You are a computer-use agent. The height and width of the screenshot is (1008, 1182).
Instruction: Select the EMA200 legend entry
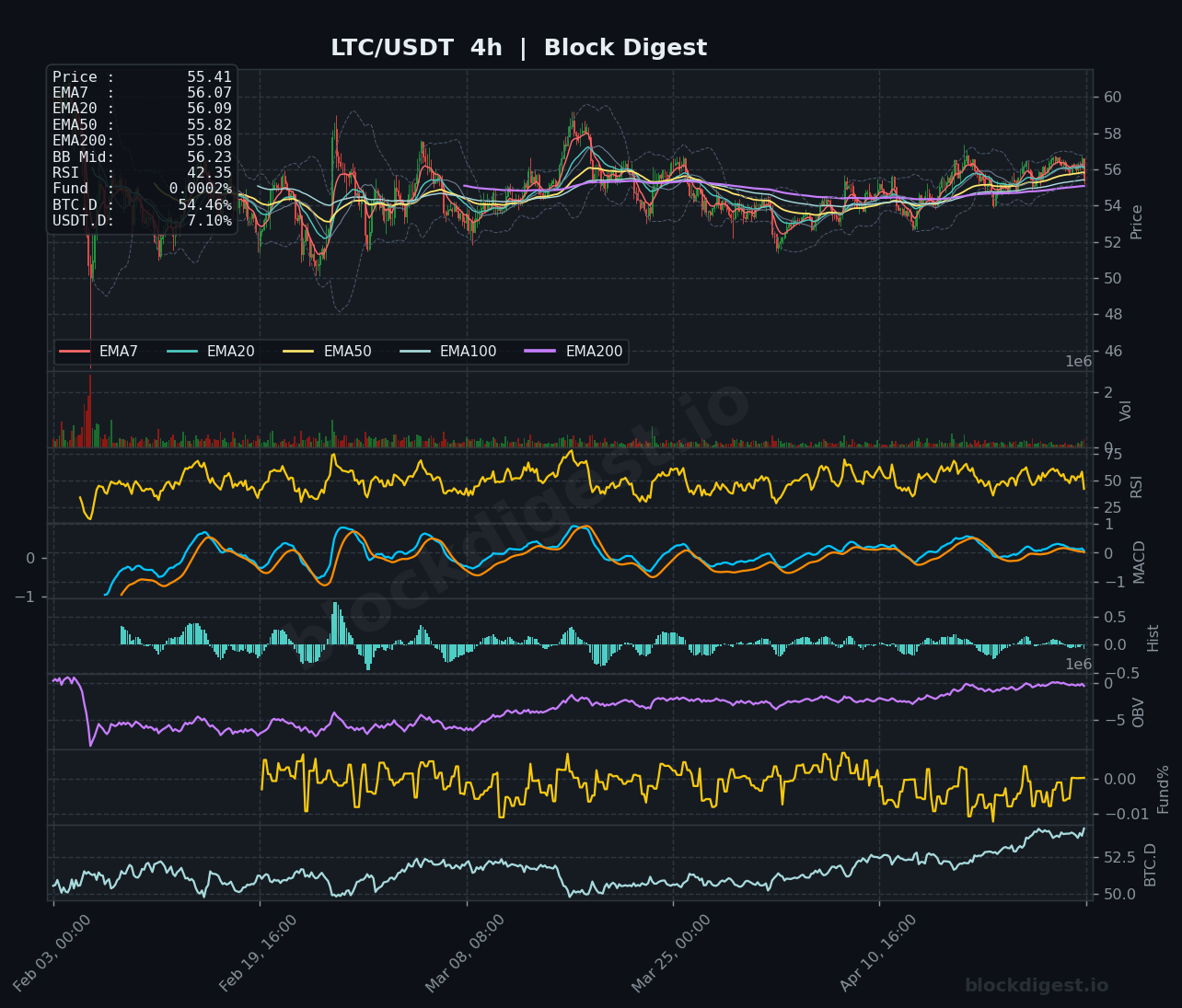pyautogui.click(x=574, y=352)
